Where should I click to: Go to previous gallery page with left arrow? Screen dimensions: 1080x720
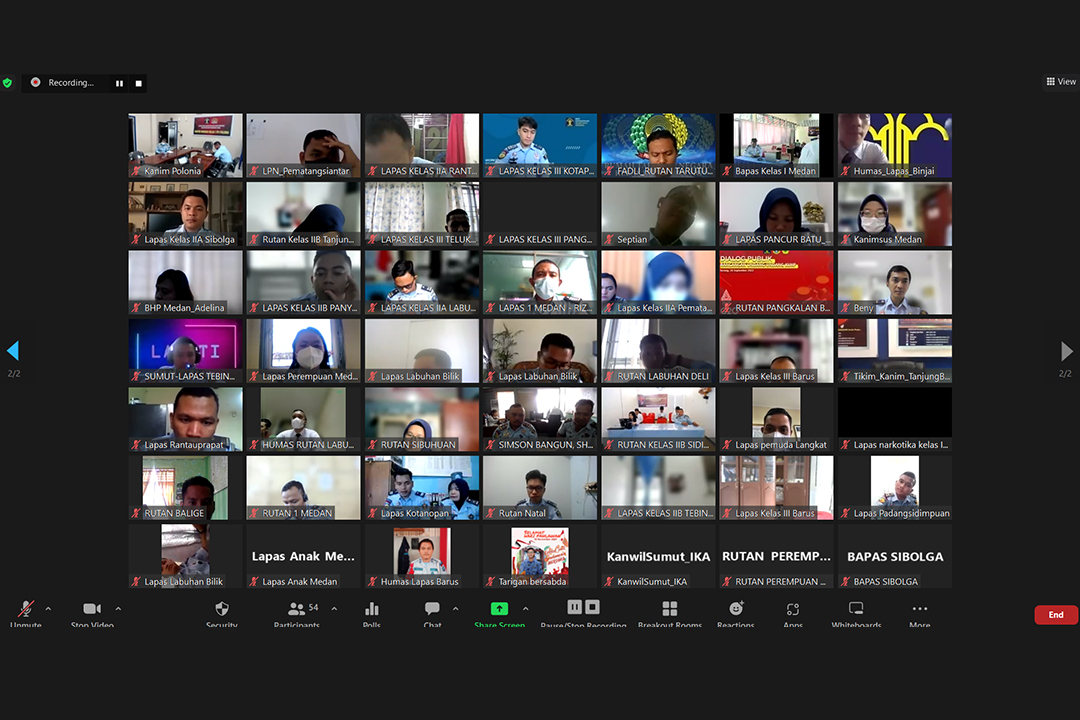(13, 351)
